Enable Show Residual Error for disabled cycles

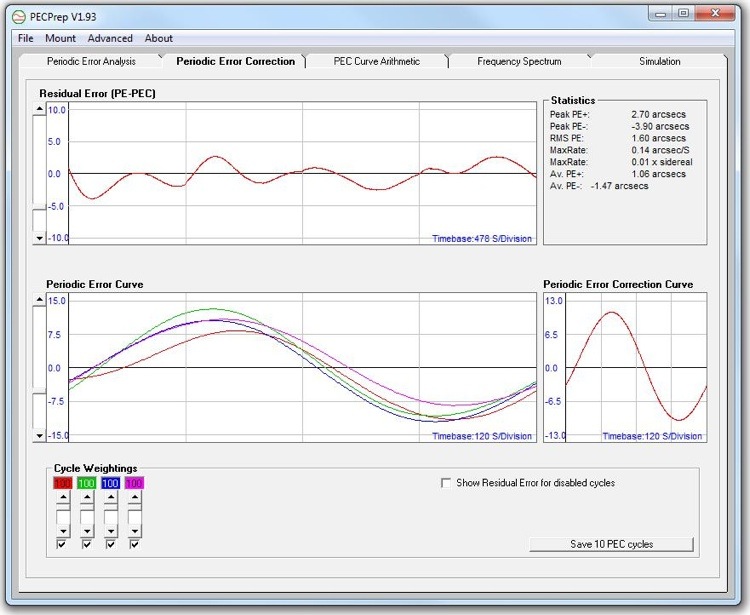point(446,483)
